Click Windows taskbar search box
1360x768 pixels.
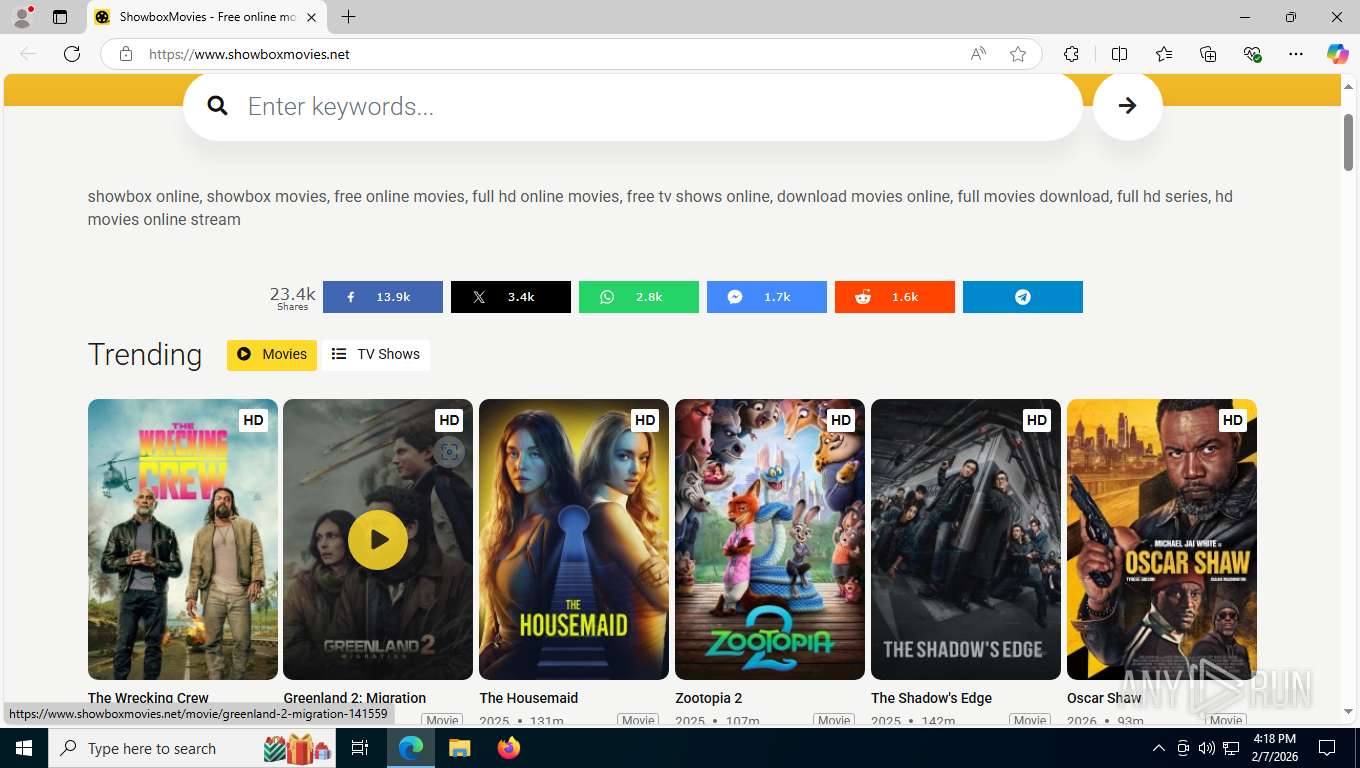193,748
